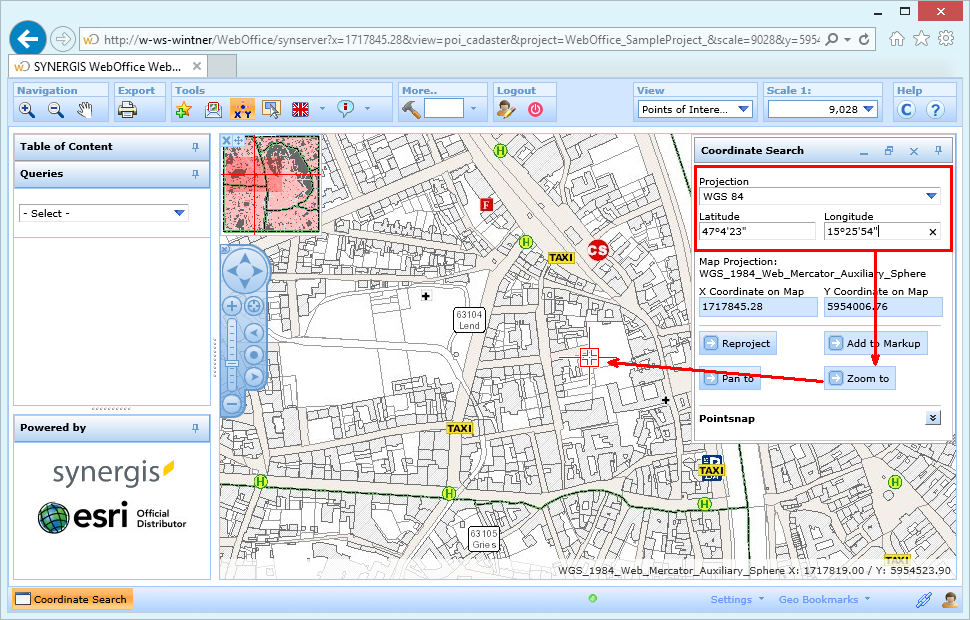Image resolution: width=970 pixels, height=620 pixels.
Task: Click the red power Logout icon
Action: (535, 110)
